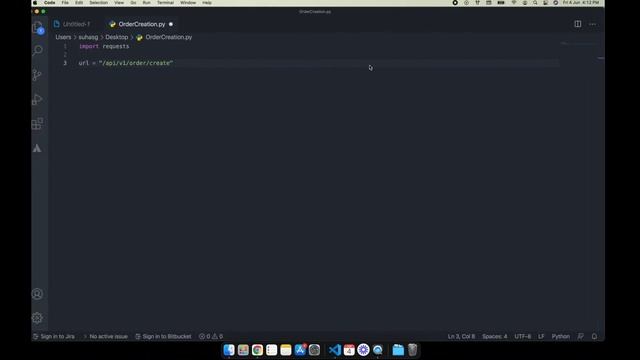Open the Help menu
The height and width of the screenshot is (360, 640).
[207, 3]
